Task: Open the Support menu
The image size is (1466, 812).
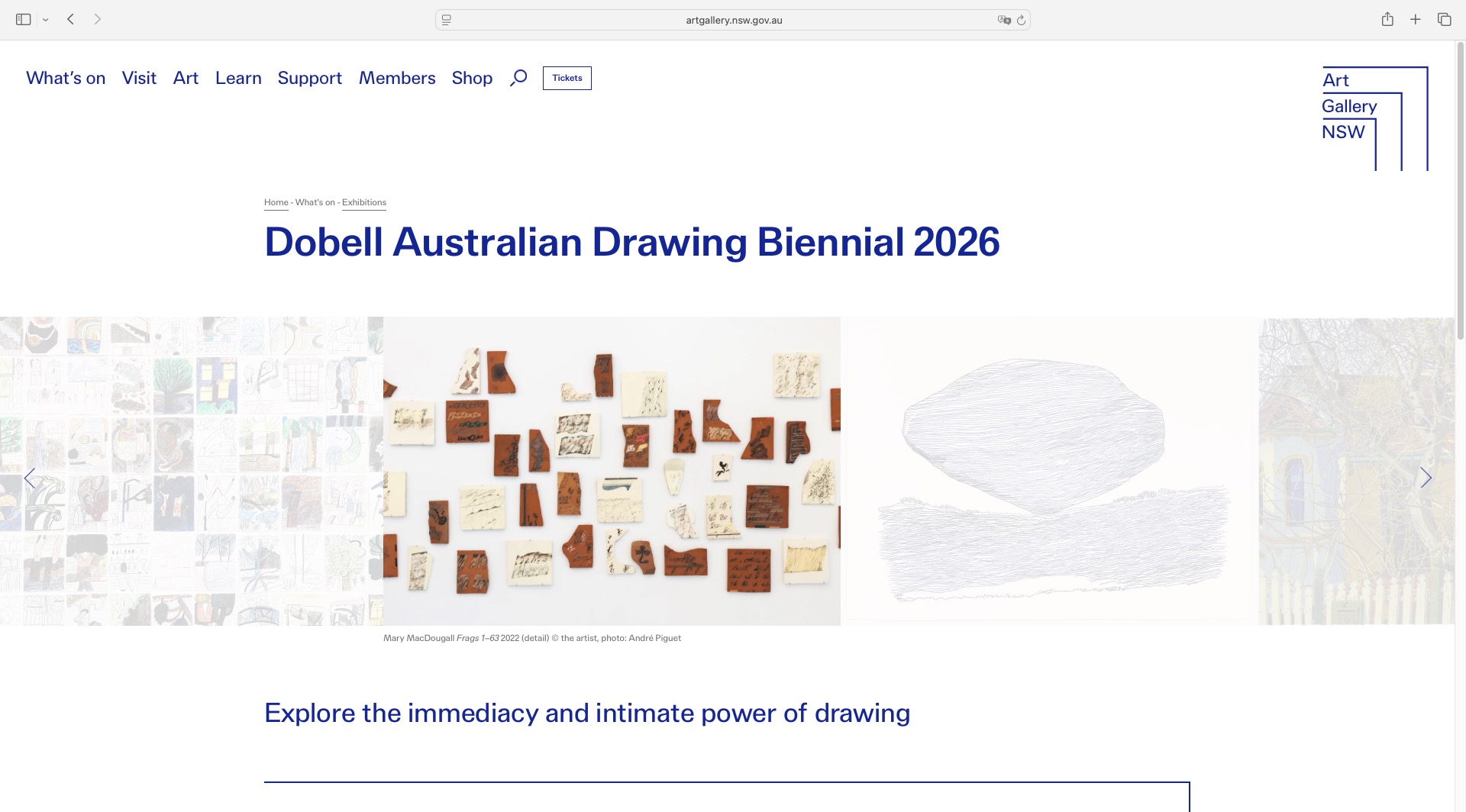Action: pos(309,79)
